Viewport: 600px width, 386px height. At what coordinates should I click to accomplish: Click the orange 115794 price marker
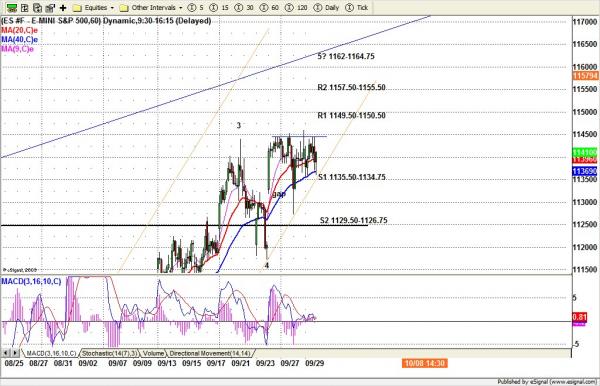click(x=585, y=76)
